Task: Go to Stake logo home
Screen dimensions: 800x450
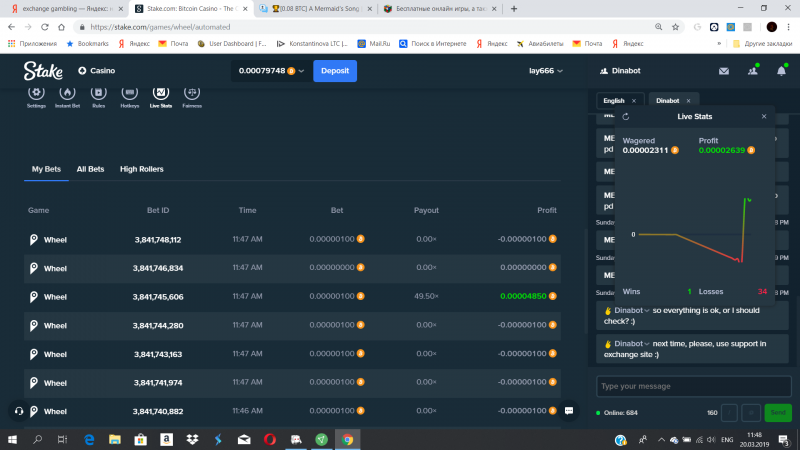Action: pos(43,71)
